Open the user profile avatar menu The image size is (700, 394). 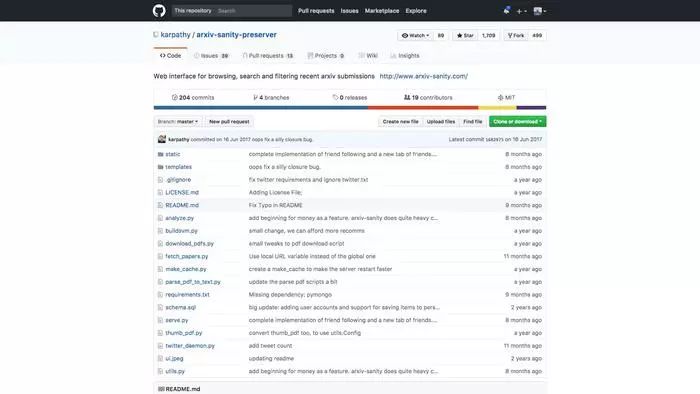pyautogui.click(x=540, y=11)
